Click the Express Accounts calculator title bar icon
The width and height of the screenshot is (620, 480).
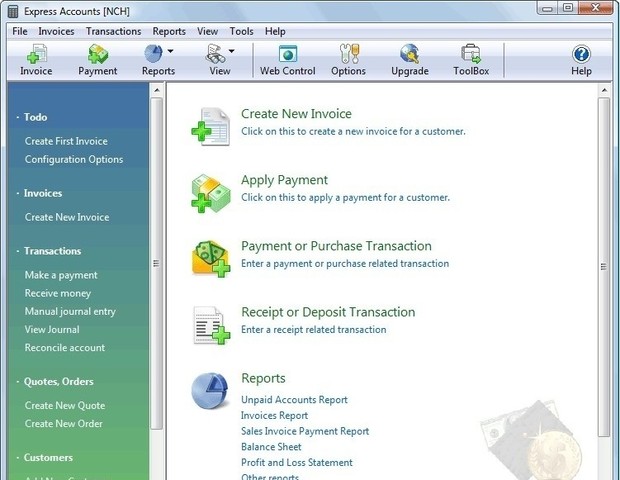[13, 11]
